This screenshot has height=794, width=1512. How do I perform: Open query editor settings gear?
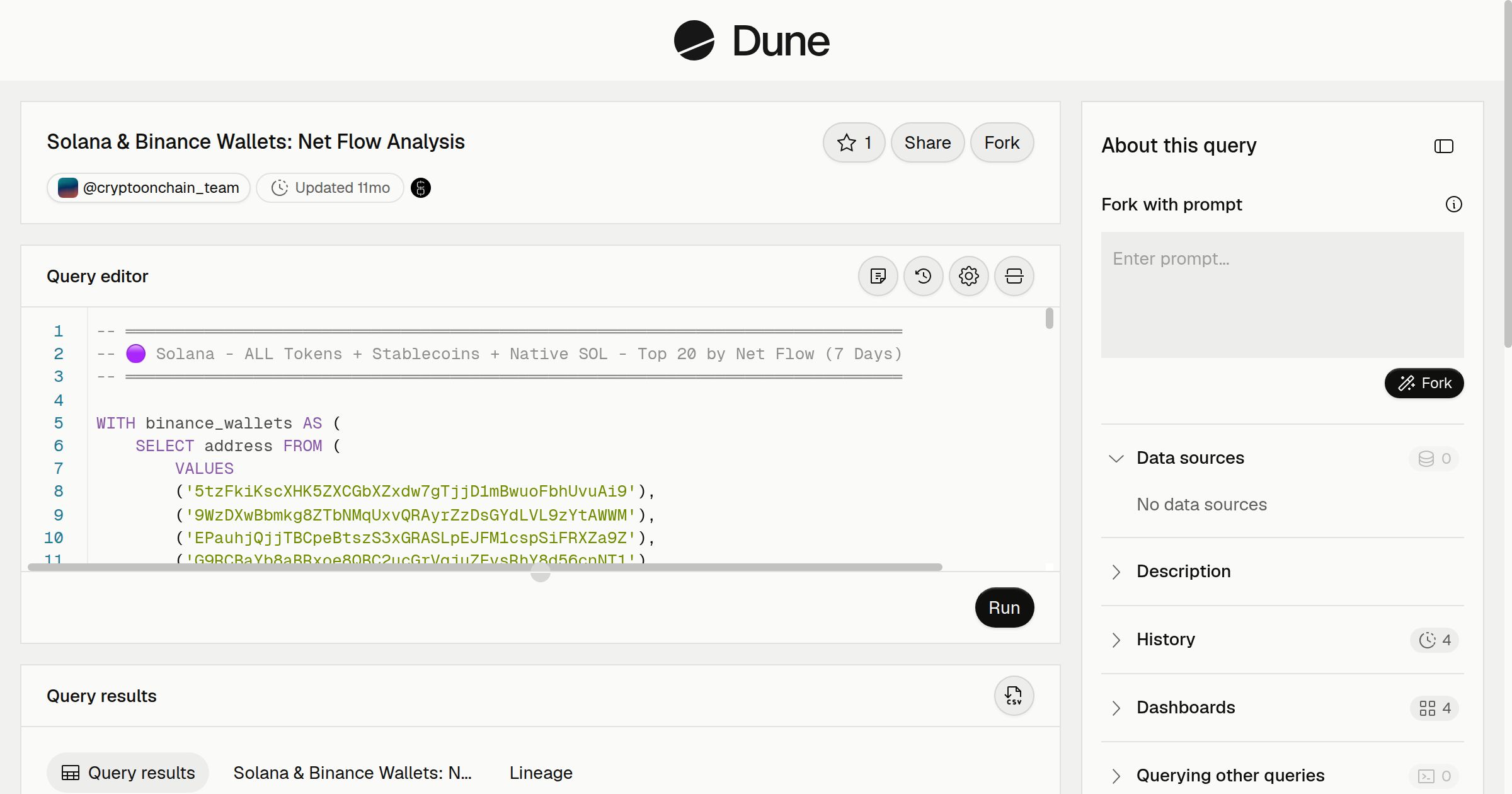pos(969,276)
